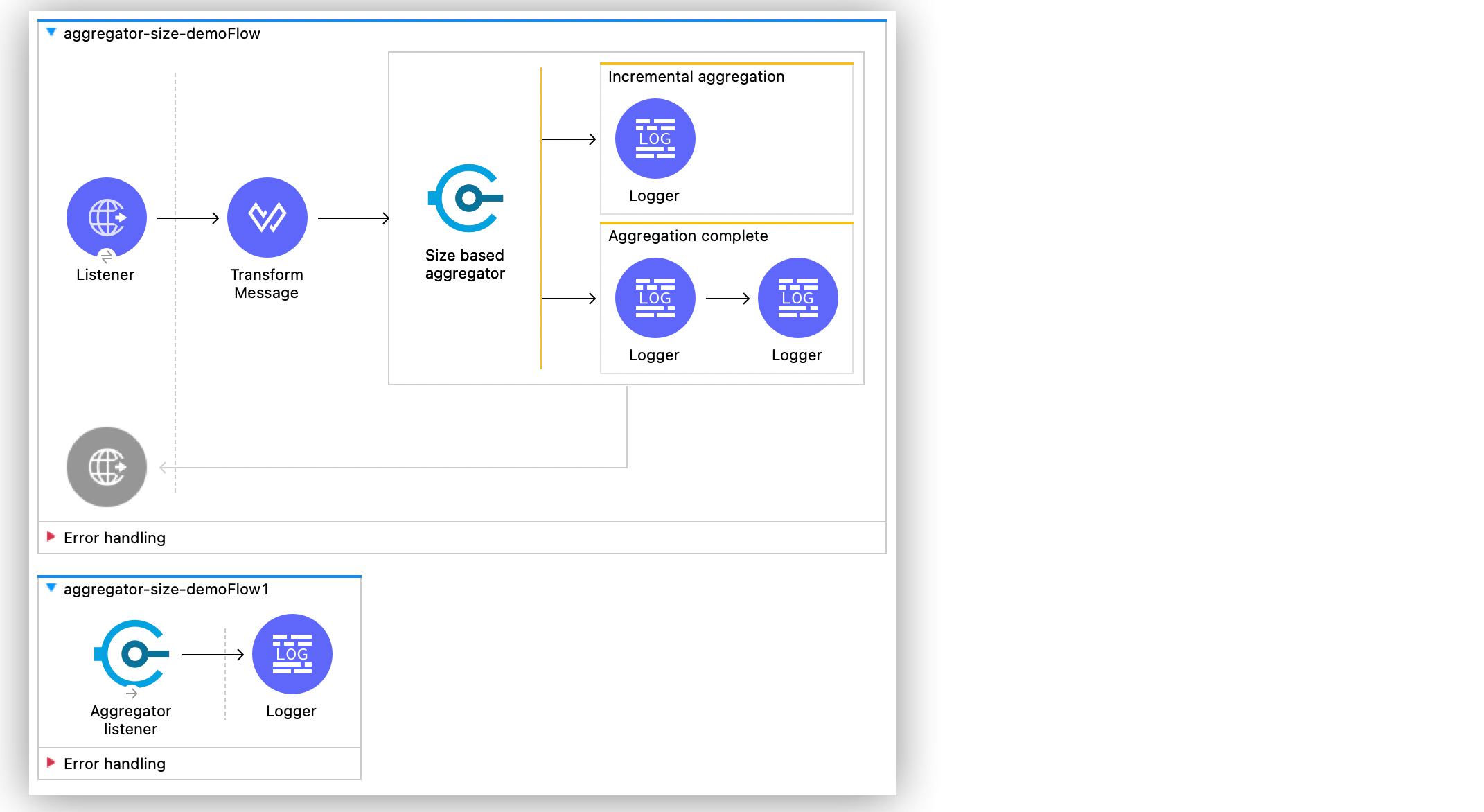This screenshot has height=812, width=1484.
Task: Select the HTTP Listener icon
Action: pos(106,217)
